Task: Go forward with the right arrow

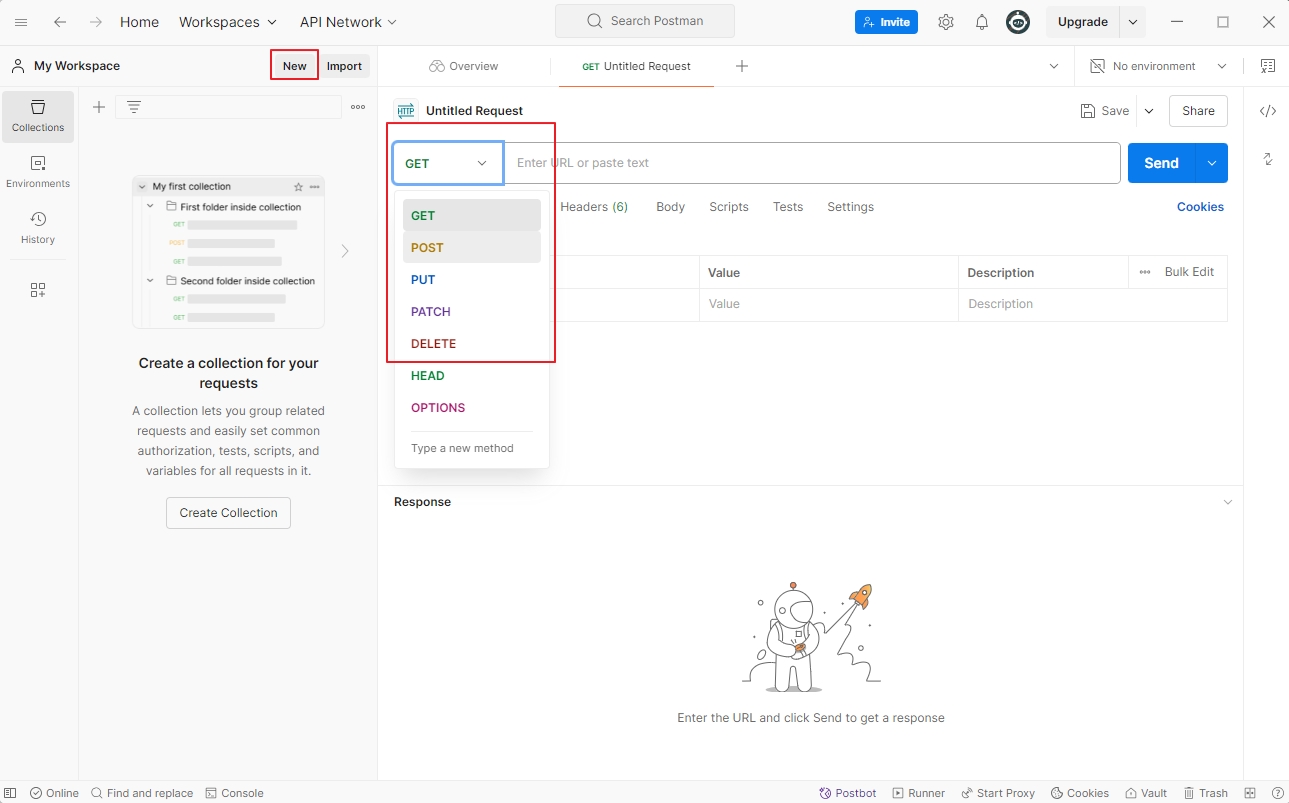Action: tap(96, 22)
